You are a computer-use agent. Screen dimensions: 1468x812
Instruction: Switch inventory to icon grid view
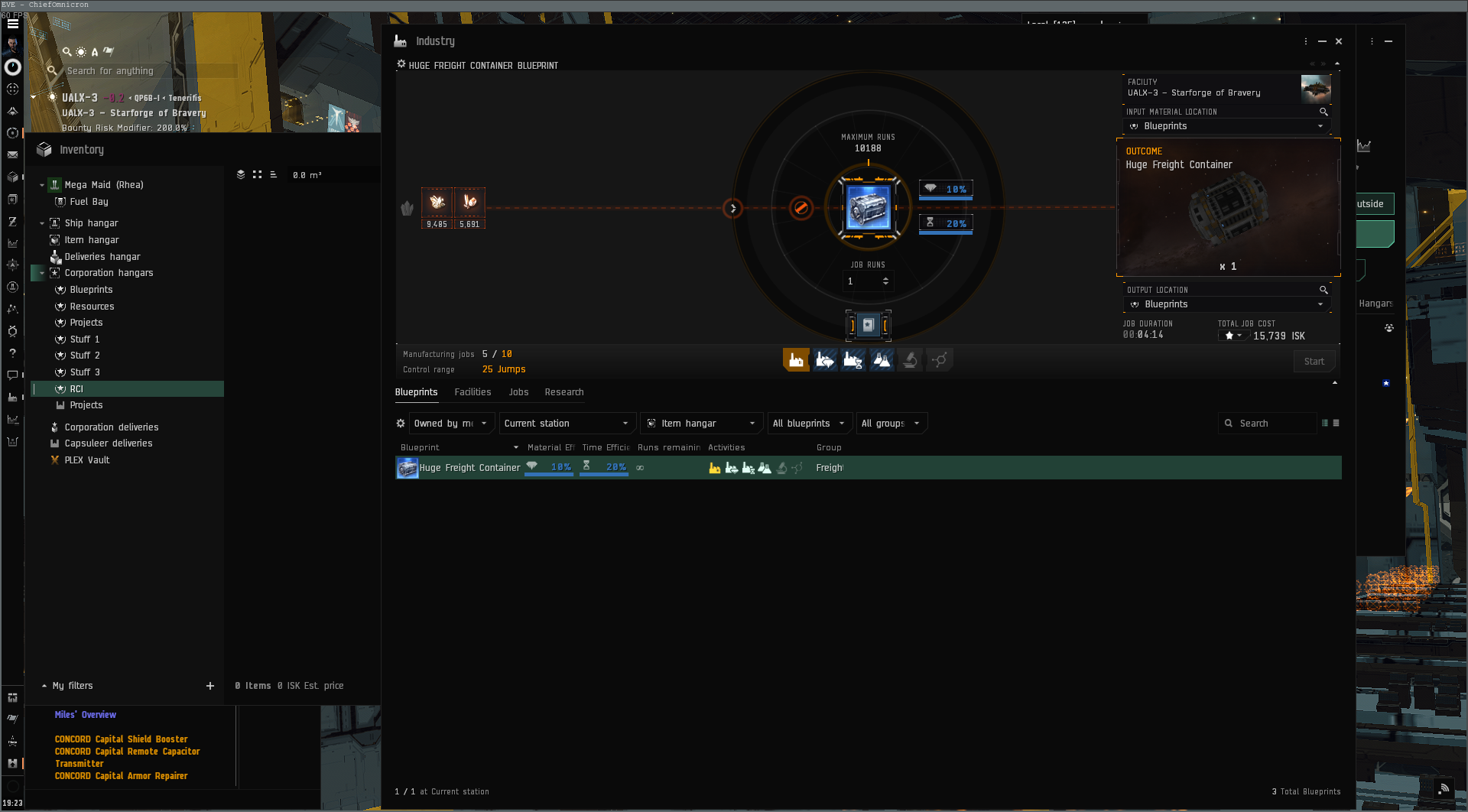tap(257, 175)
